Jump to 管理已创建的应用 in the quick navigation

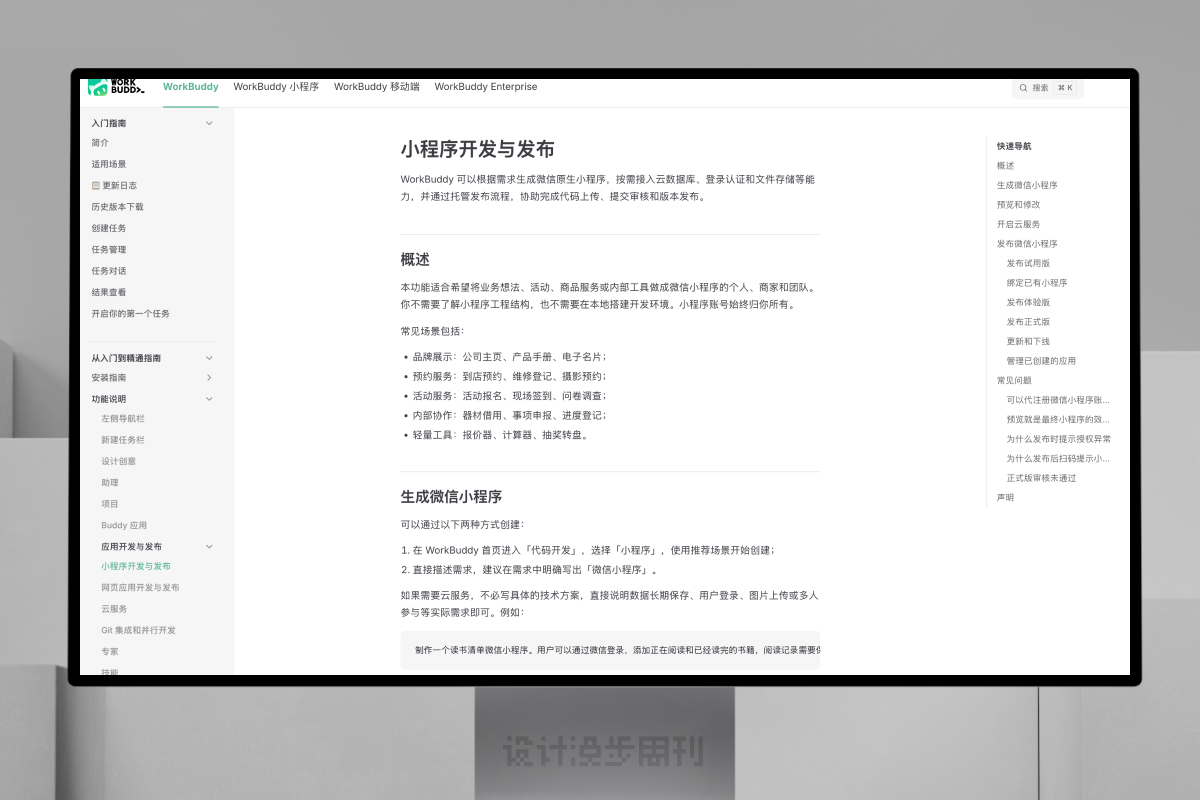pyautogui.click(x=1042, y=361)
